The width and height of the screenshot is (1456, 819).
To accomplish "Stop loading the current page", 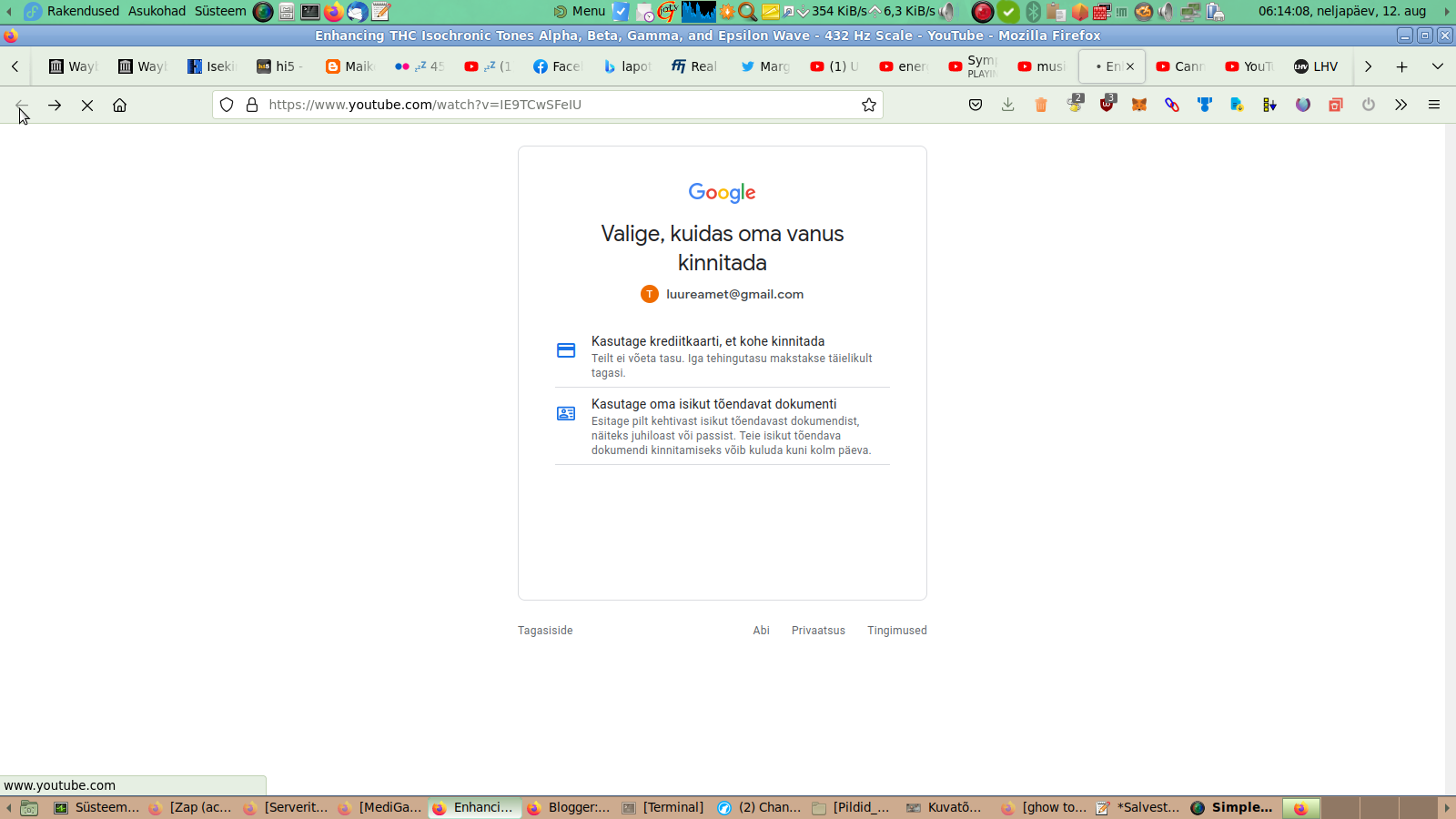I will click(x=87, y=105).
